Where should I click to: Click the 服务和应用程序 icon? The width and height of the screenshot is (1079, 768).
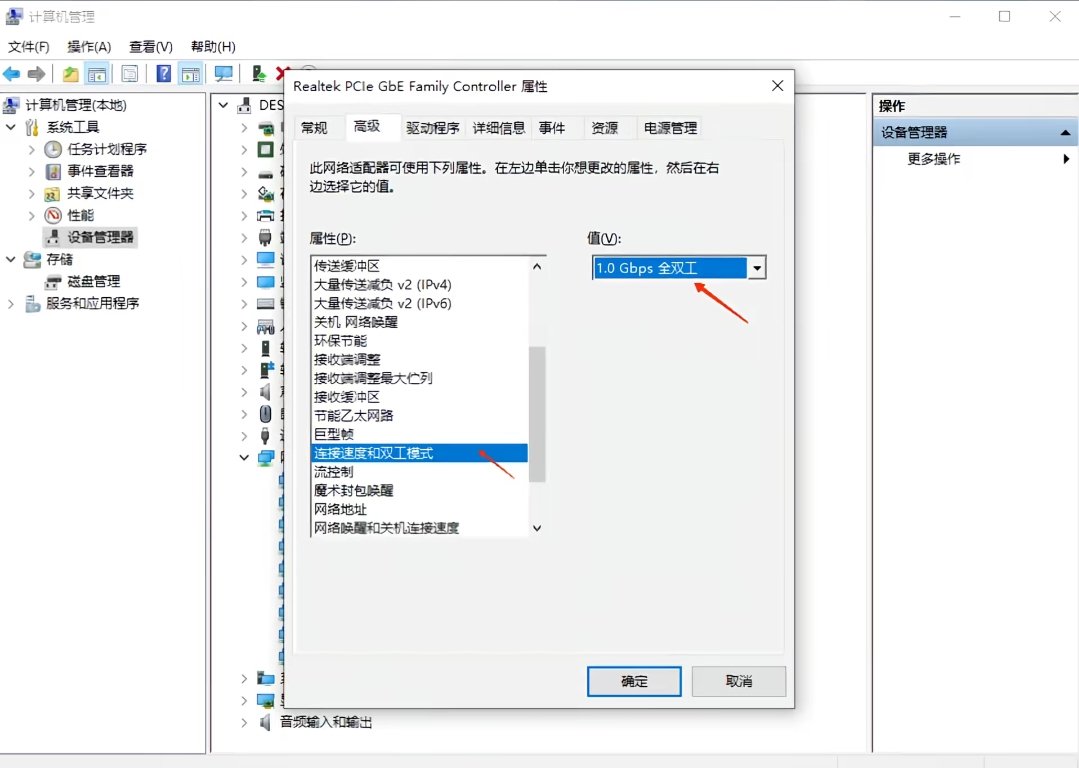(32, 303)
